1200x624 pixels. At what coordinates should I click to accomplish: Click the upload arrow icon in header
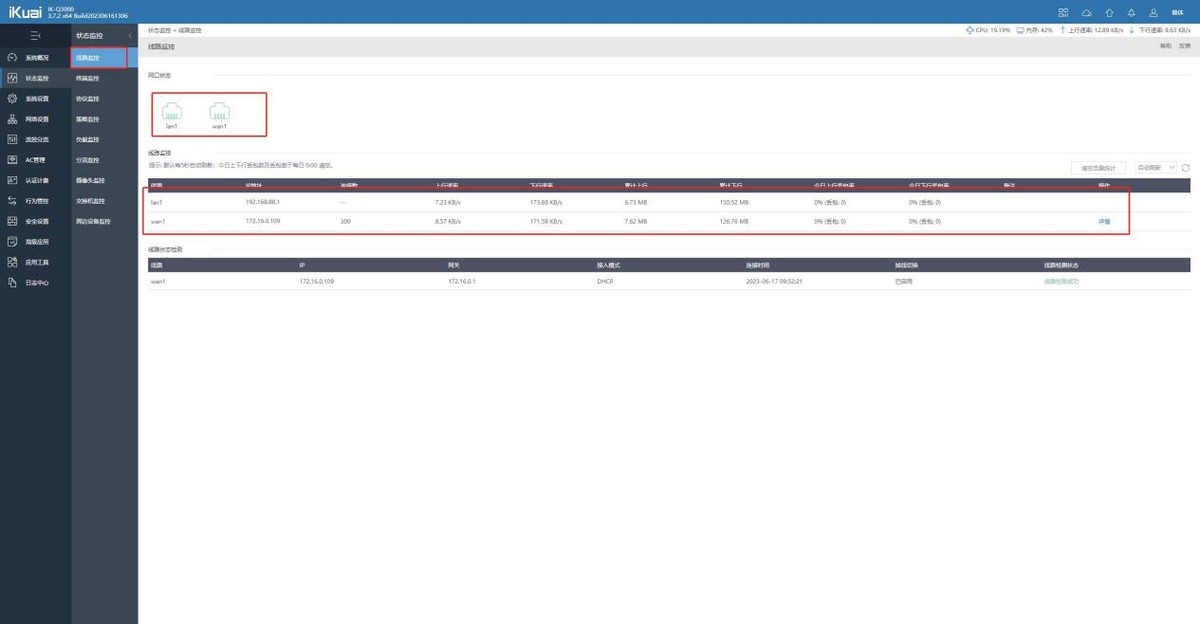click(1109, 12)
